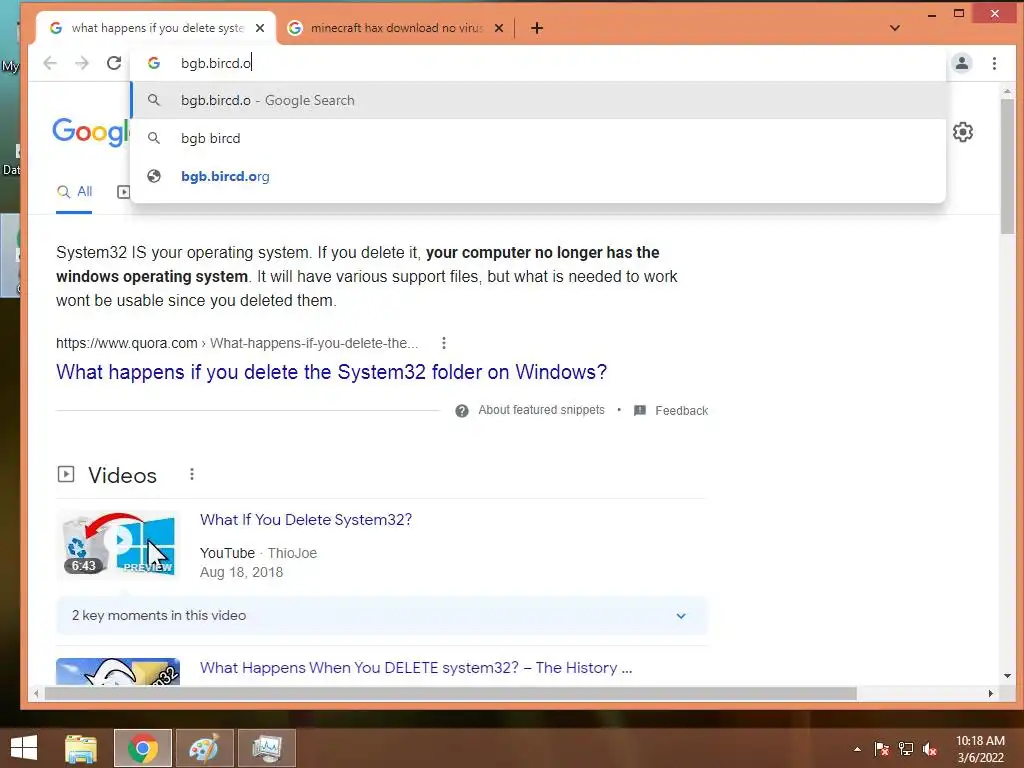Open the system monitor taskbar icon

coord(267,748)
